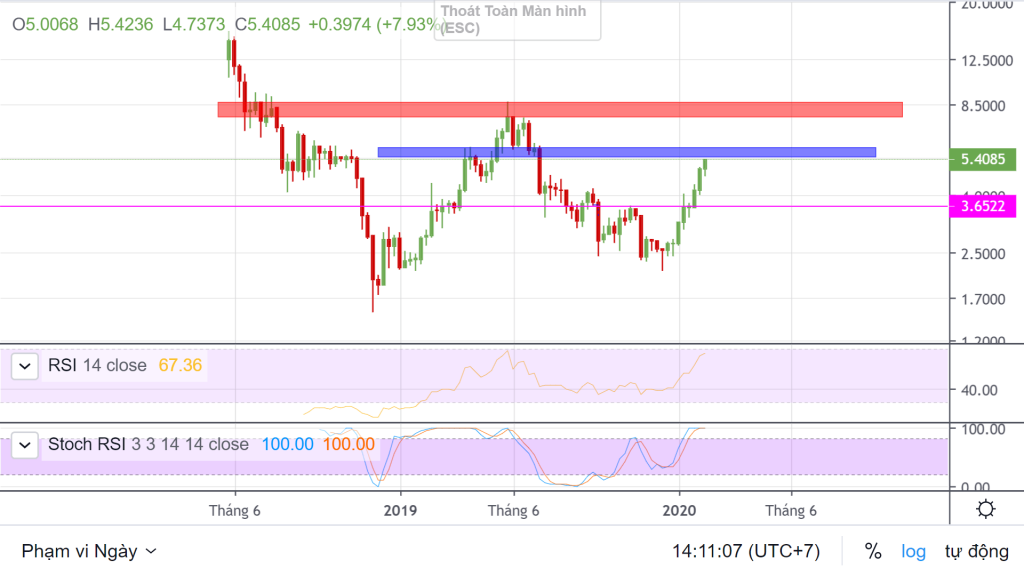Click the RSI 14 close indicator title
This screenshot has width=1024, height=576.
[x=97, y=366]
